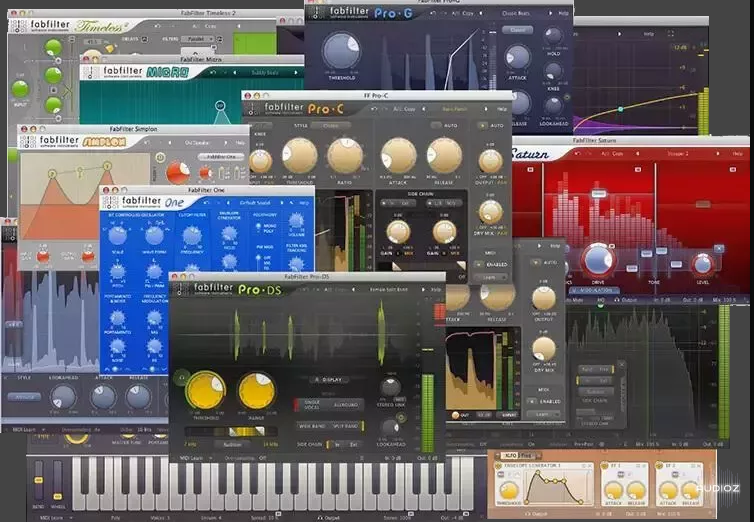Click the Pro-C Attack knob
Image resolution: width=754 pixels, height=522 pixels.
399,155
